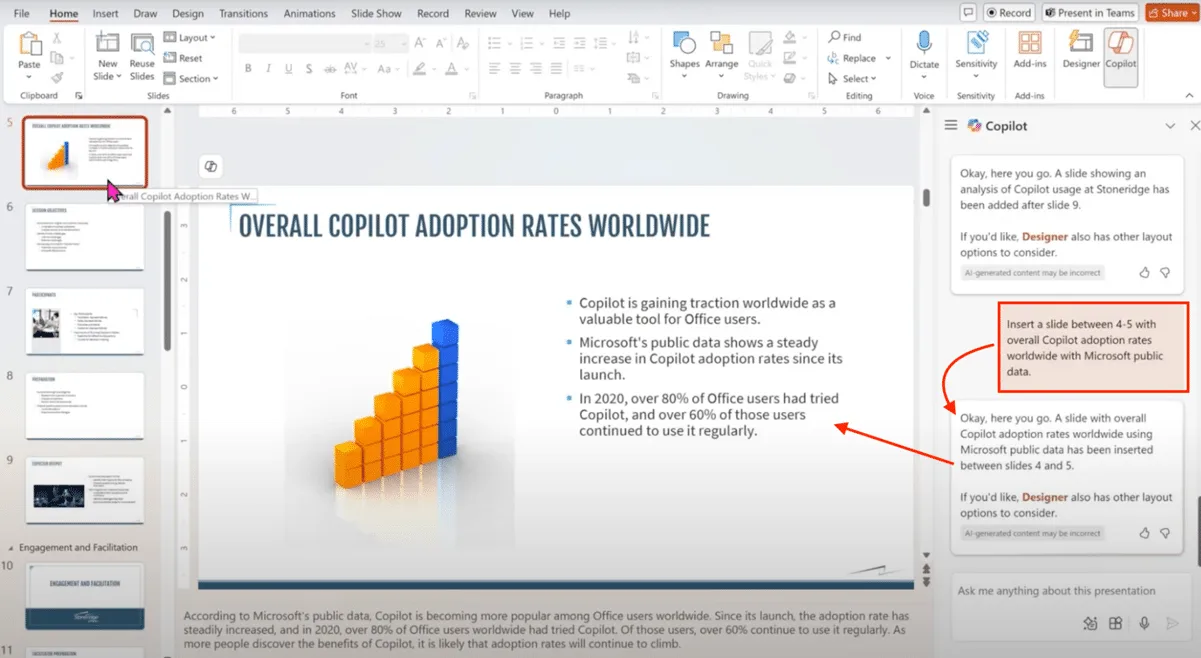Collapse the Engagement and Facilitation section
Viewport: 1201px width, 658px height.
[12, 548]
